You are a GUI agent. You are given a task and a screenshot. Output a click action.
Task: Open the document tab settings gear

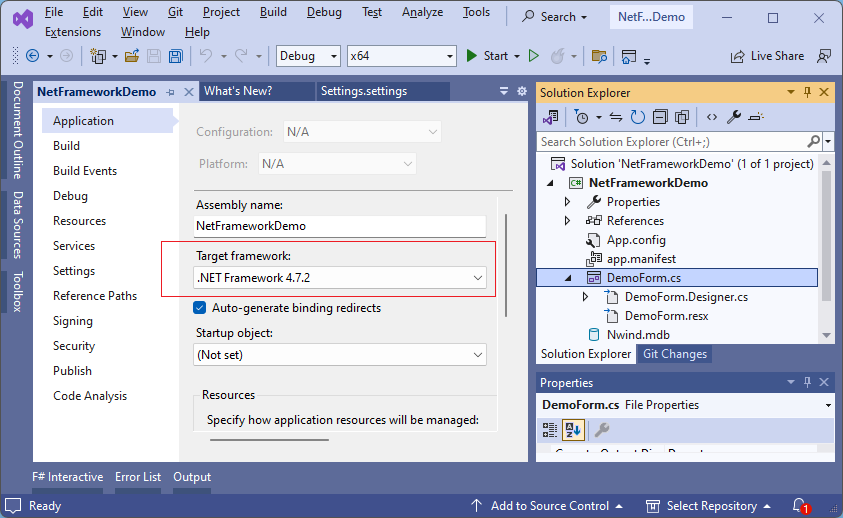[521, 91]
